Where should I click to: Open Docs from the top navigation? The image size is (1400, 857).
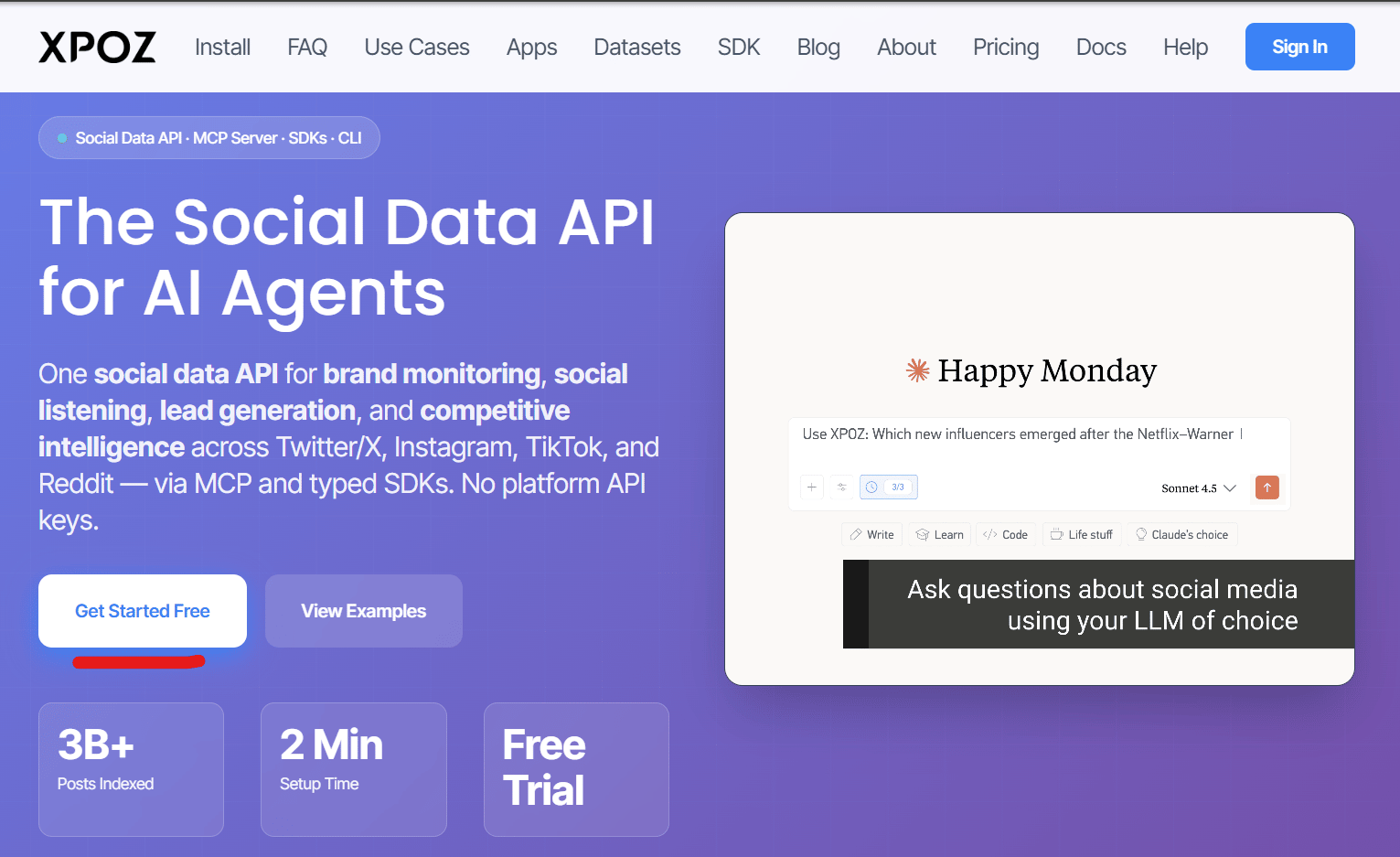1101,47
